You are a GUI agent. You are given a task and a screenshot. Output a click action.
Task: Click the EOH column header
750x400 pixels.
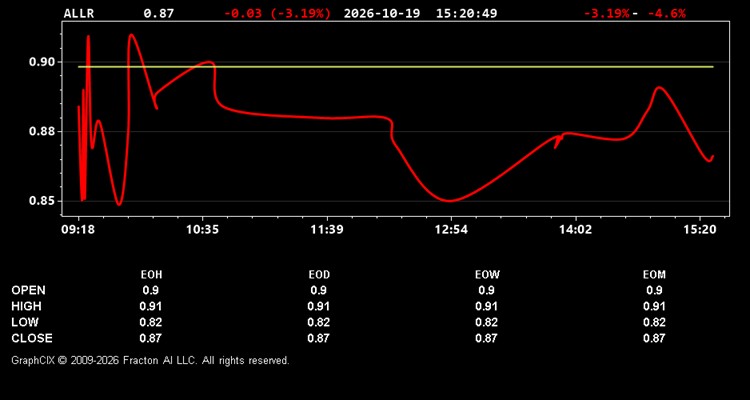tap(151, 275)
